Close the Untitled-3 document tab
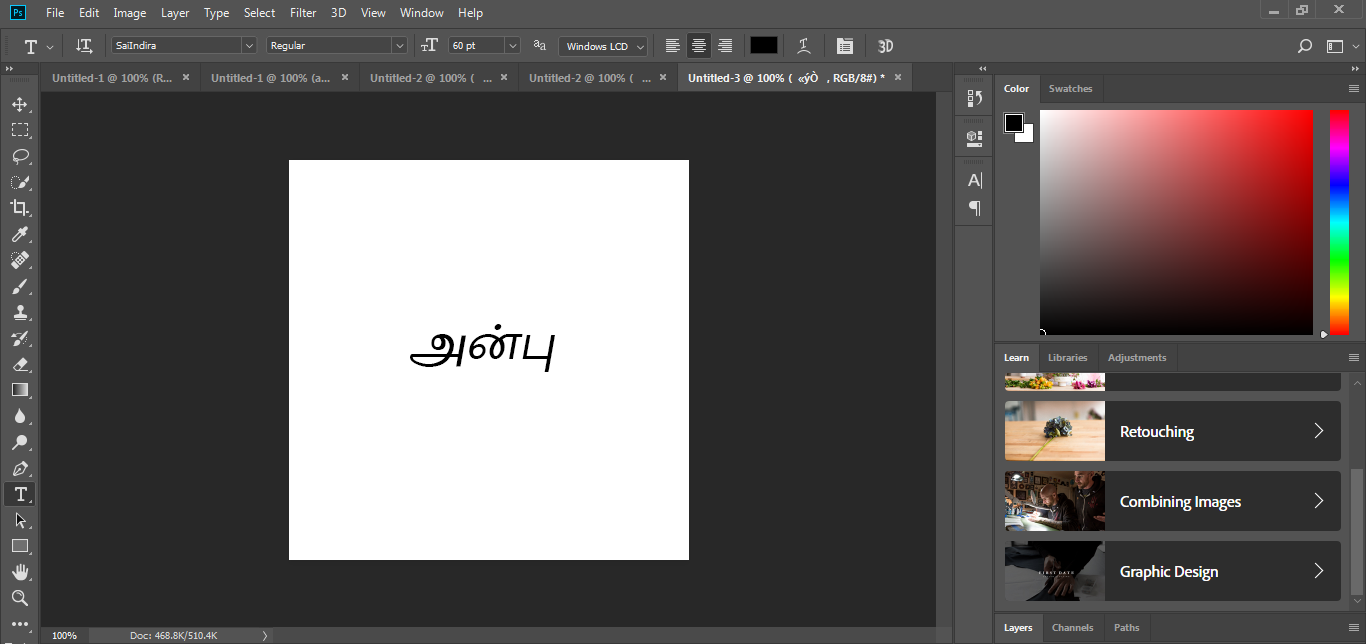Screen dimensions: 1366x644 [x=897, y=77]
